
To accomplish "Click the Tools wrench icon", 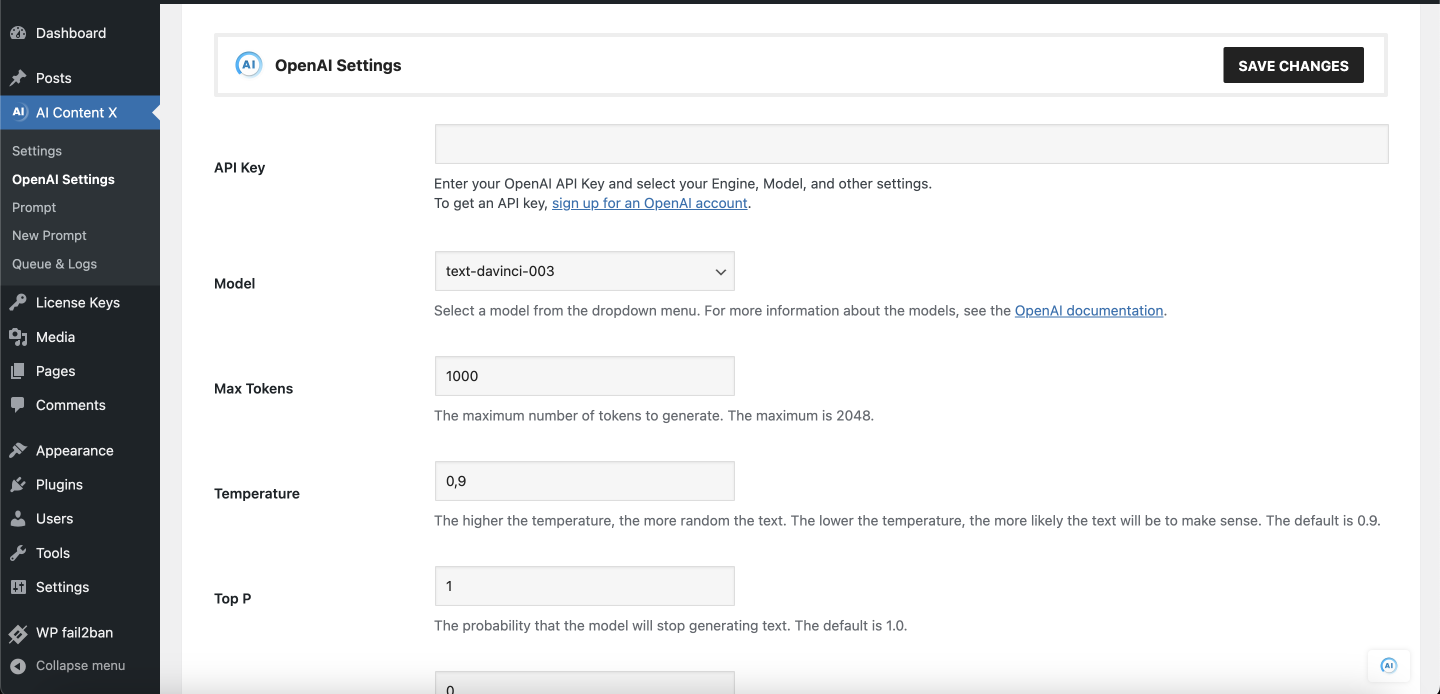I will pos(18,553).
